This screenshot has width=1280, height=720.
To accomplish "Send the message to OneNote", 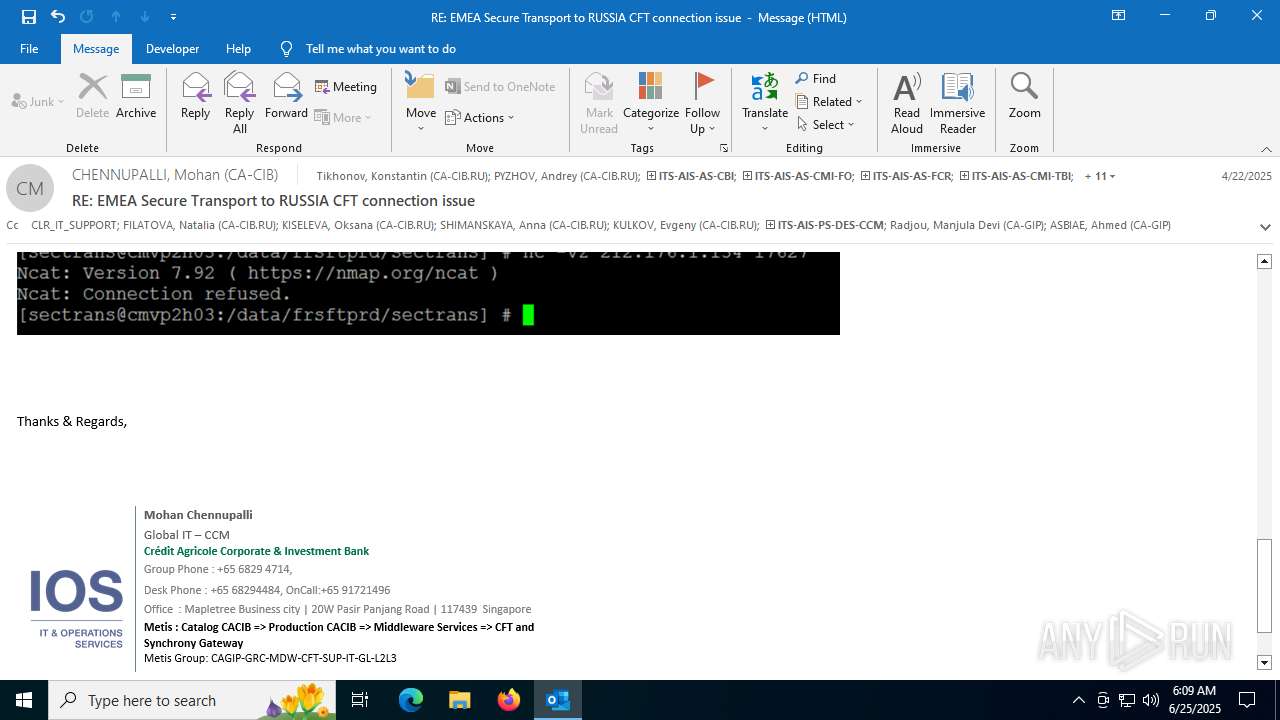I will (500, 87).
